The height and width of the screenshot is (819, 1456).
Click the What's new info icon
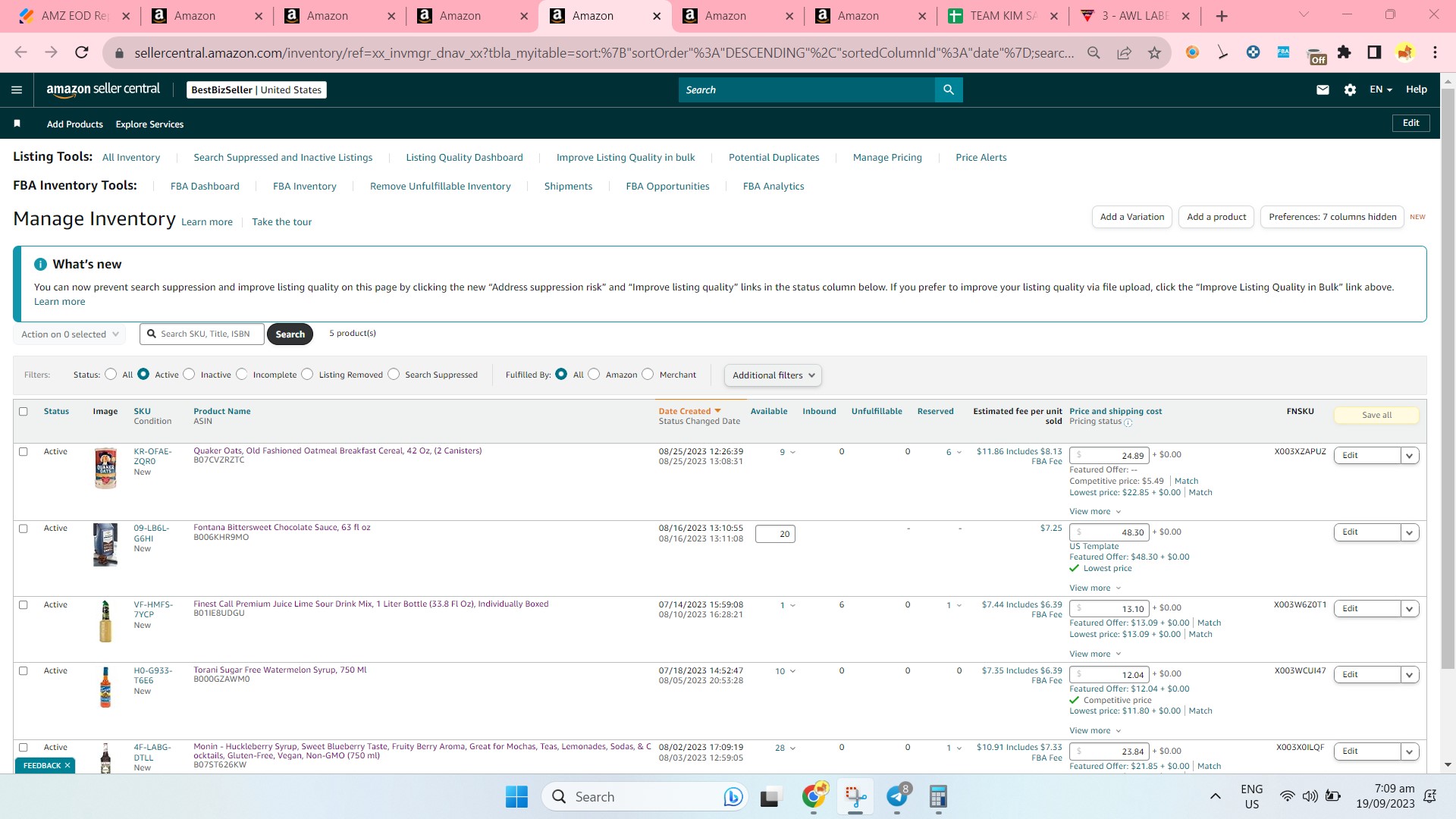click(40, 264)
